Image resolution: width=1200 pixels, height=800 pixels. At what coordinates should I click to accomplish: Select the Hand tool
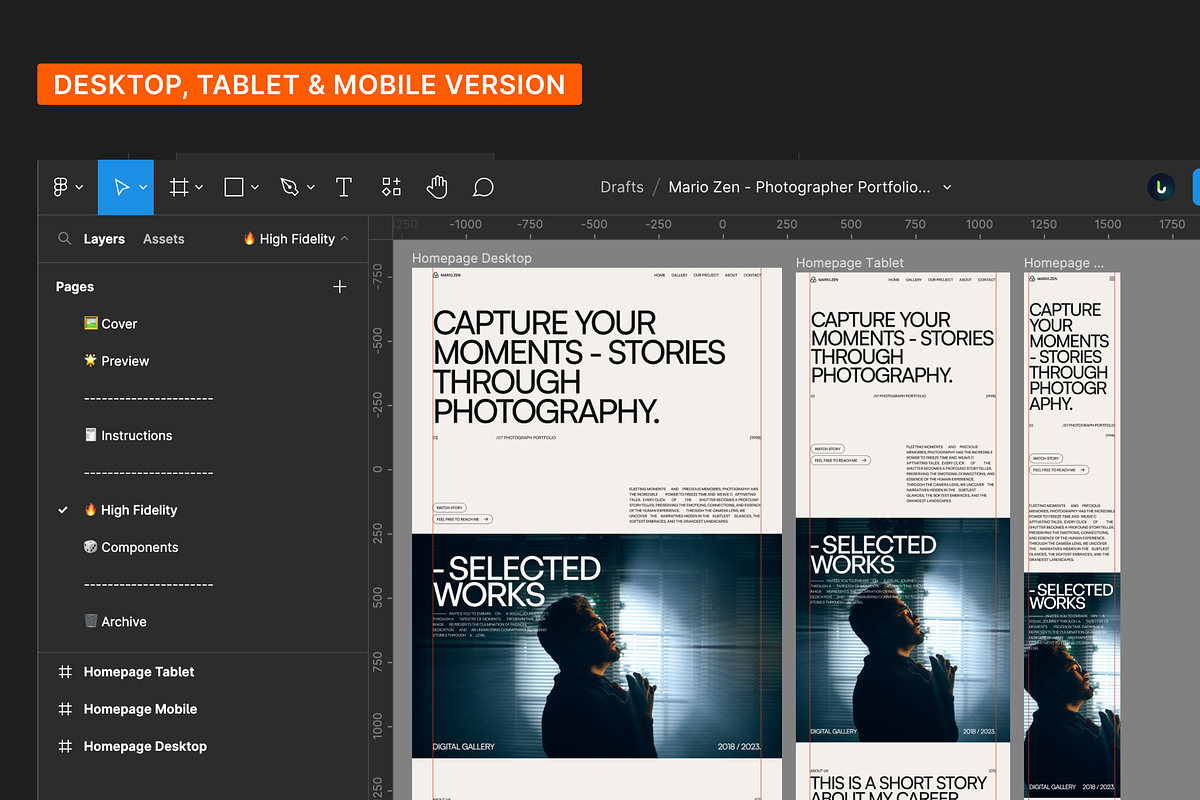(x=437, y=187)
